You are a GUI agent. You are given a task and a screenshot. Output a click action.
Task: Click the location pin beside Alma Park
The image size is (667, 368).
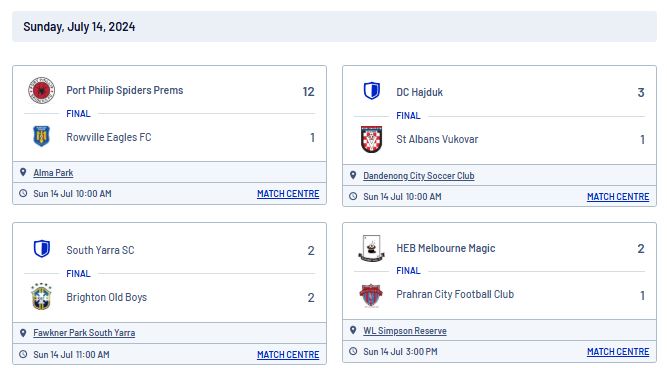[x=23, y=172]
